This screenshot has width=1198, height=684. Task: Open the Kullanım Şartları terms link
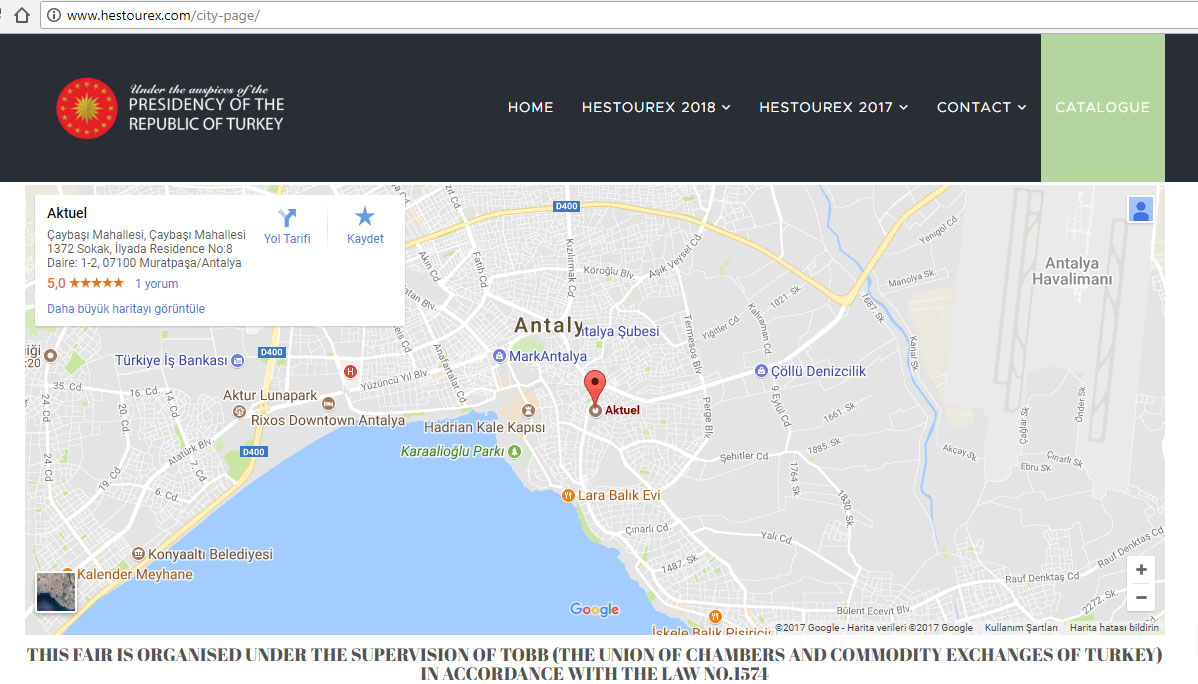(1021, 627)
